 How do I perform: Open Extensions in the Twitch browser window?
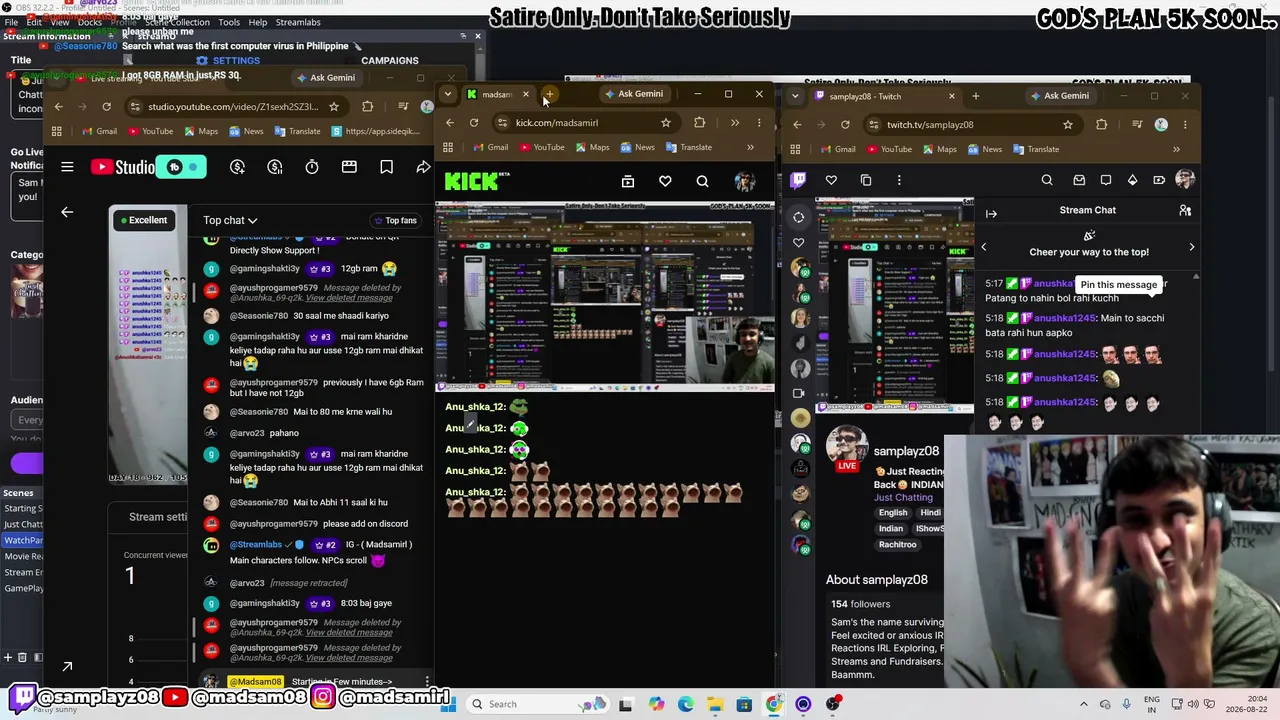pyautogui.click(x=1101, y=125)
